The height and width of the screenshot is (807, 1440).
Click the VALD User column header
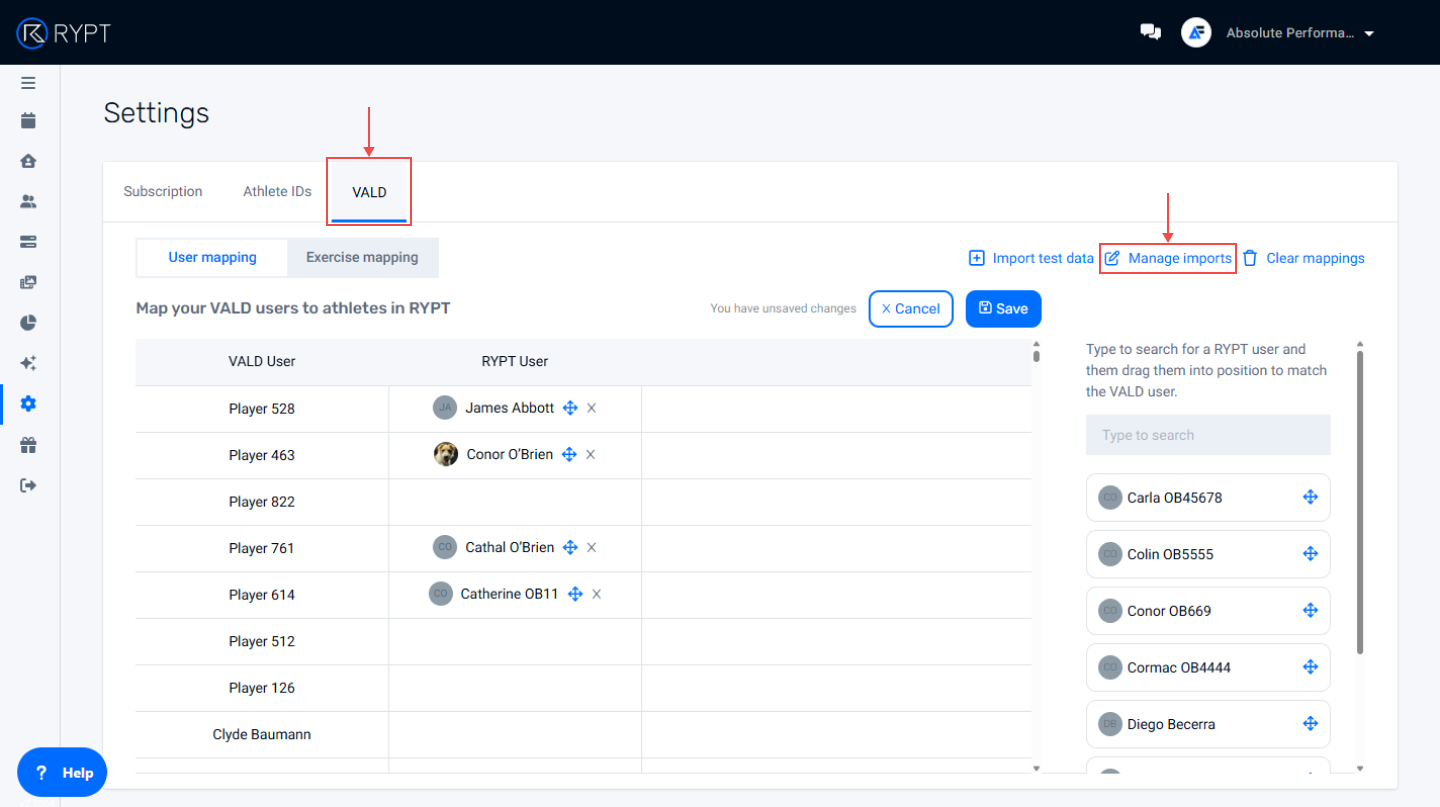click(262, 361)
